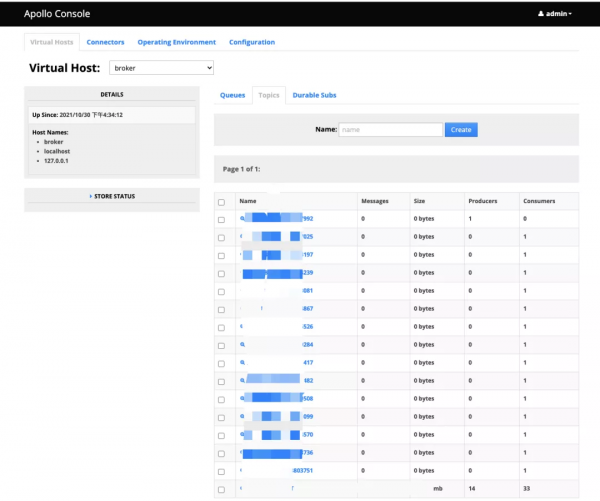Expand the Store Status section
This screenshot has height=501, width=600.
112,196
